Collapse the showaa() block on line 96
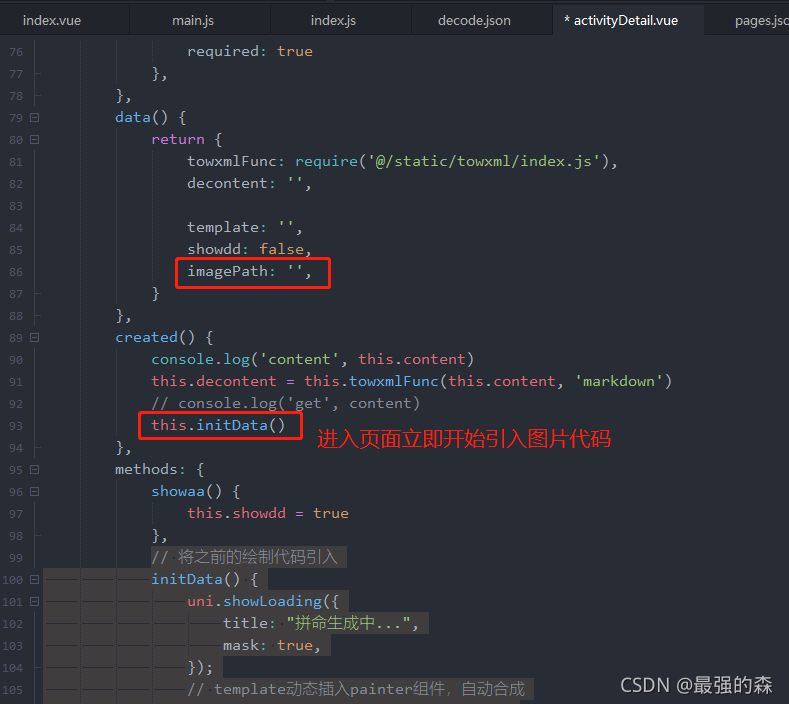 pyautogui.click(x=35, y=492)
